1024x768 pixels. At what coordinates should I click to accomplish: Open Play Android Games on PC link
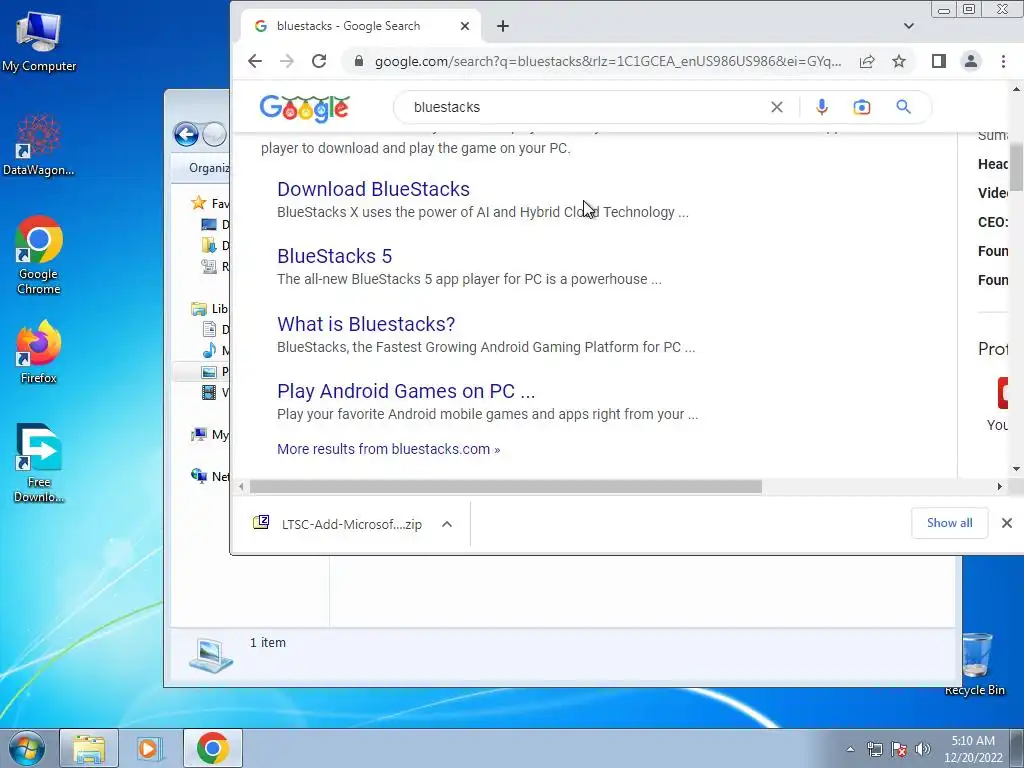tap(406, 391)
